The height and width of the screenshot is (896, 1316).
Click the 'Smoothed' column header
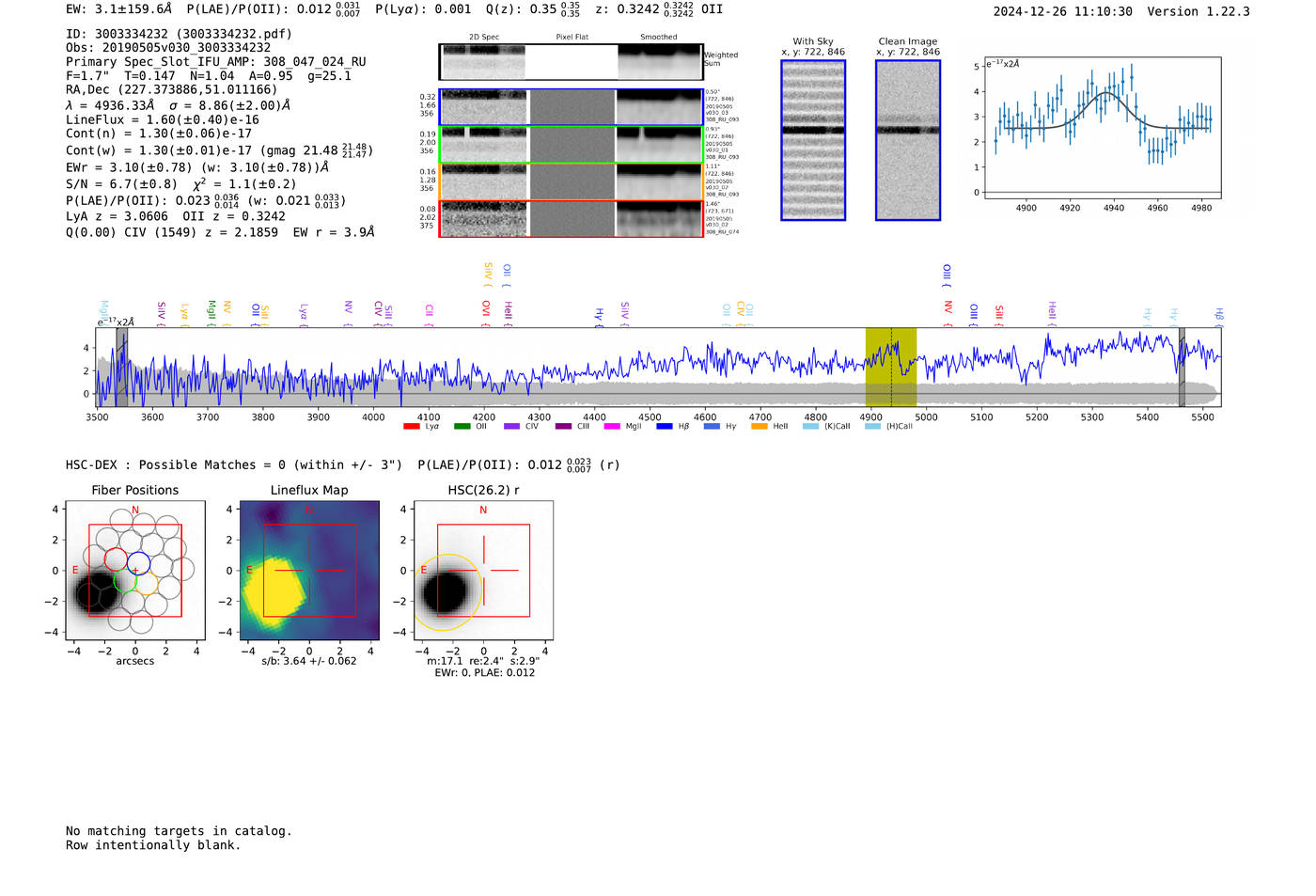tap(658, 38)
